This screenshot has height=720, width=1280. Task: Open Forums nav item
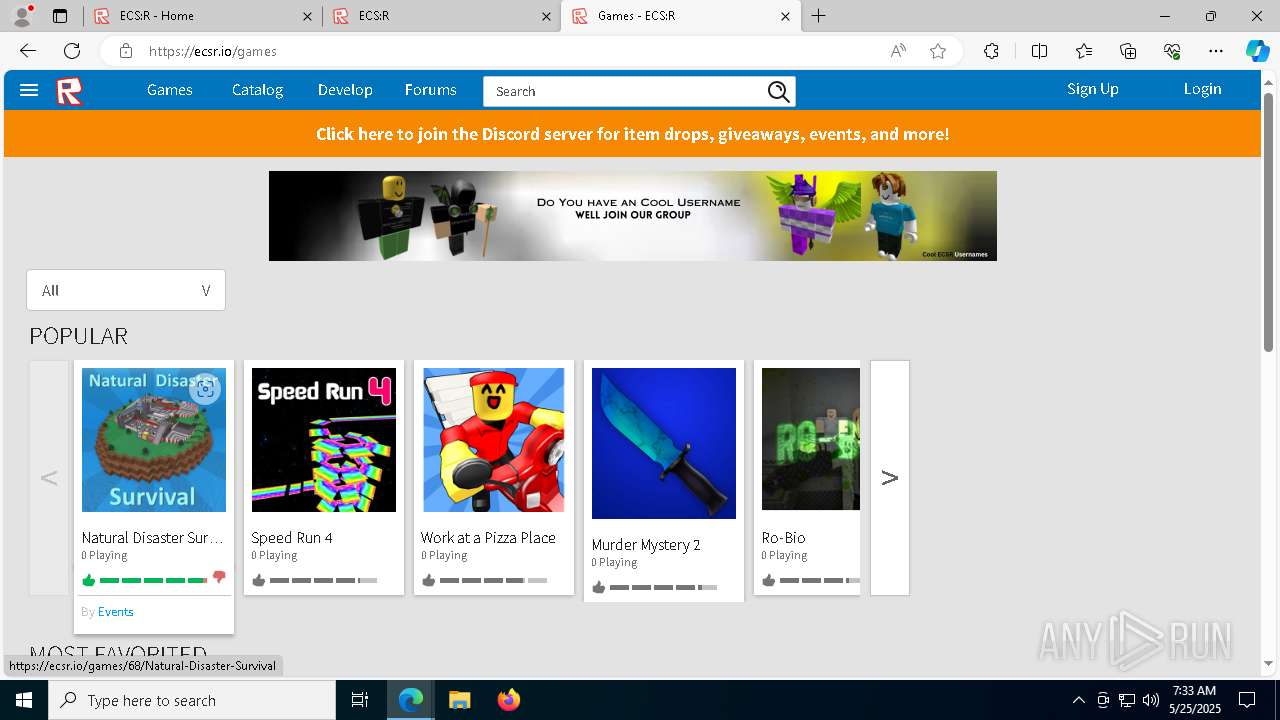[x=431, y=90]
